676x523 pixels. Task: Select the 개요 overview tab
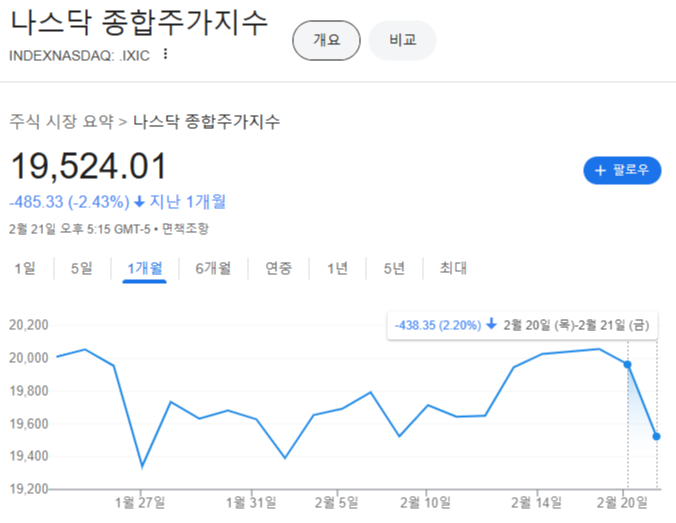coord(326,41)
